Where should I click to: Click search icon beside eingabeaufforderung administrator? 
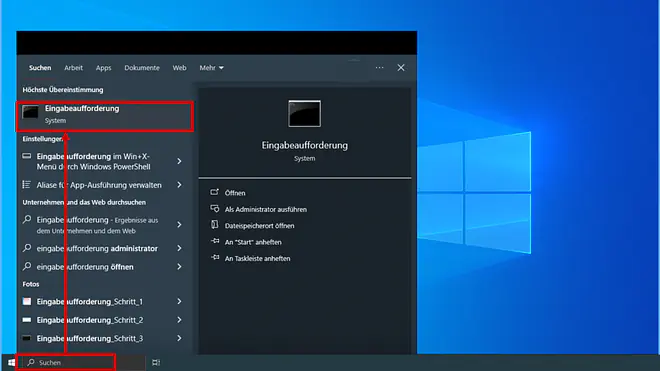(x=27, y=248)
